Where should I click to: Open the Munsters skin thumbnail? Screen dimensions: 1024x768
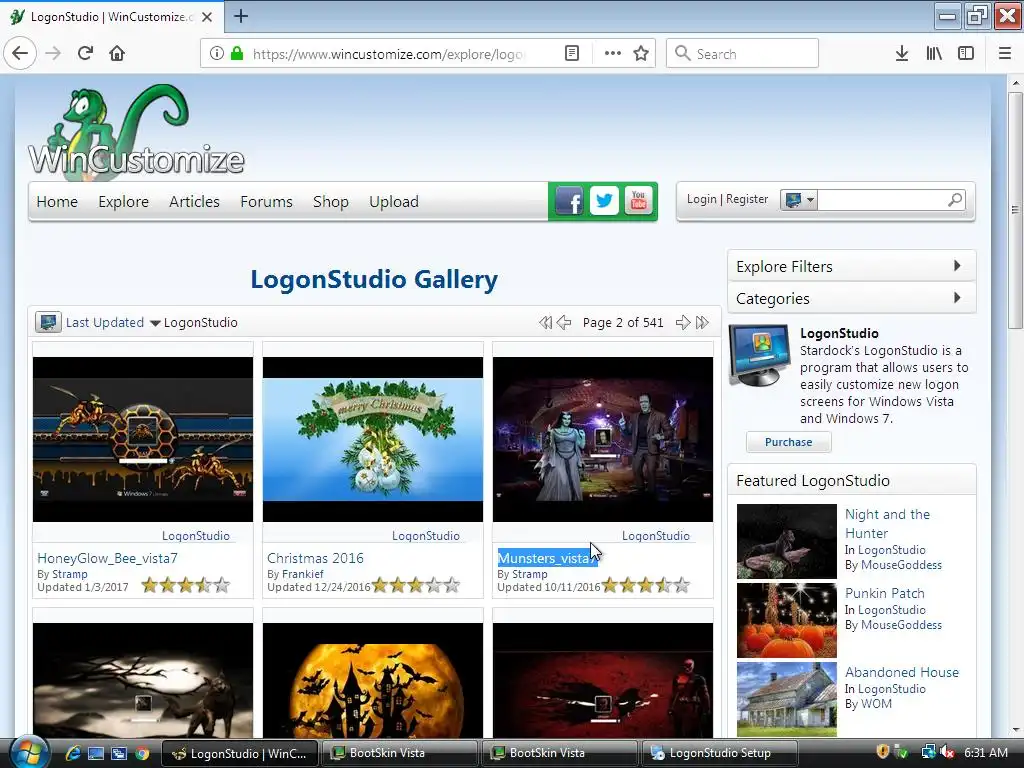pyautogui.click(x=603, y=439)
